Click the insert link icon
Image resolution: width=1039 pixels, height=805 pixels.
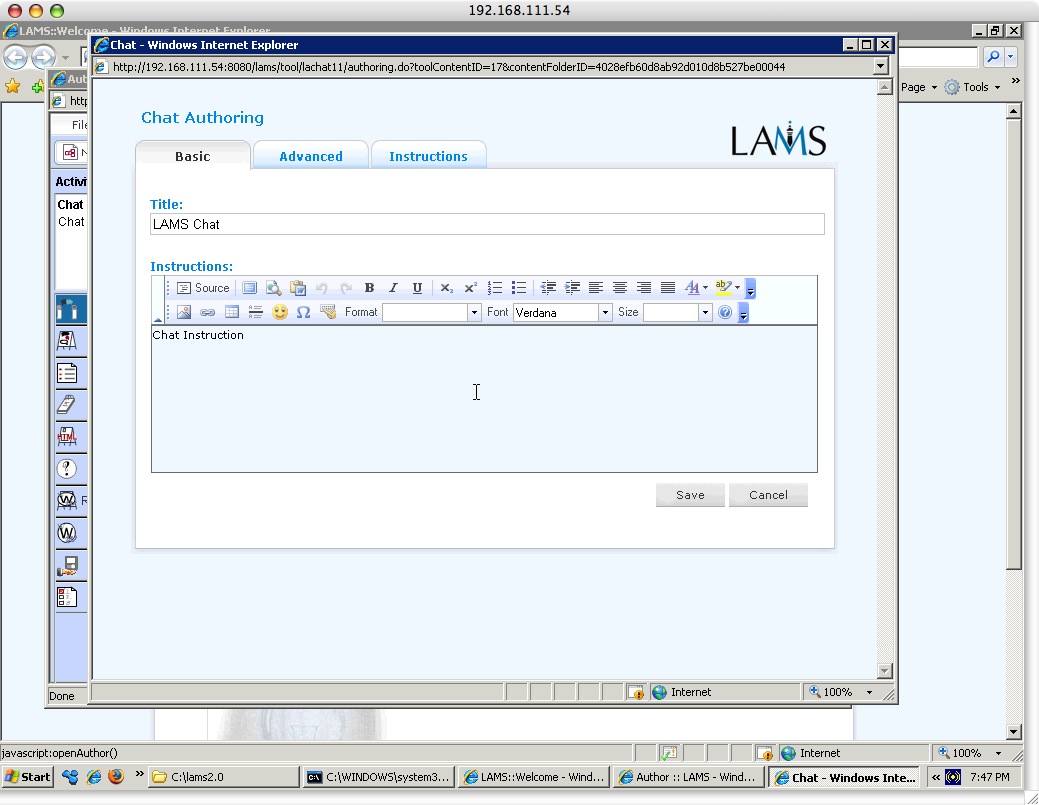pyautogui.click(x=208, y=312)
